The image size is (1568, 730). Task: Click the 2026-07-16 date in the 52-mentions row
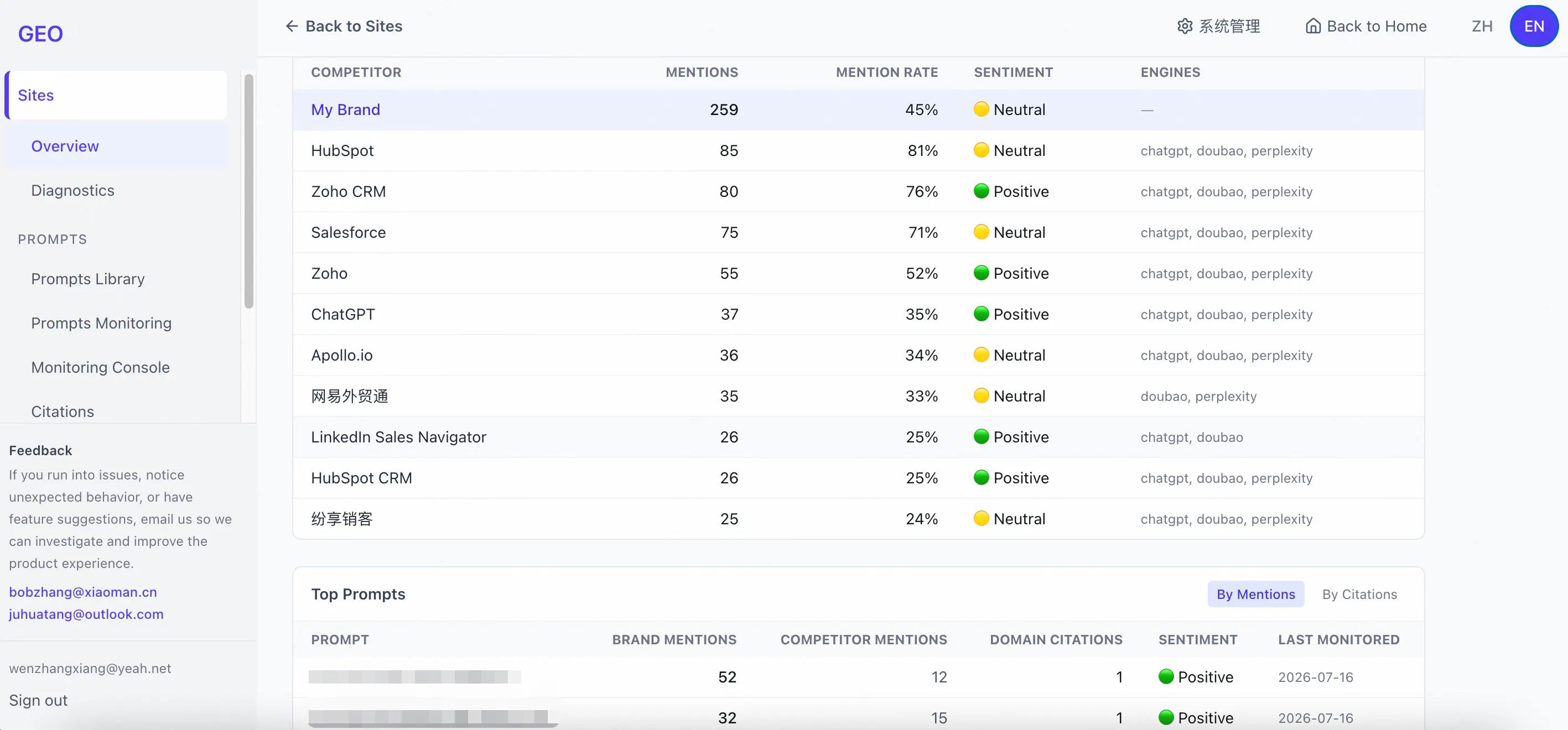pyautogui.click(x=1315, y=677)
